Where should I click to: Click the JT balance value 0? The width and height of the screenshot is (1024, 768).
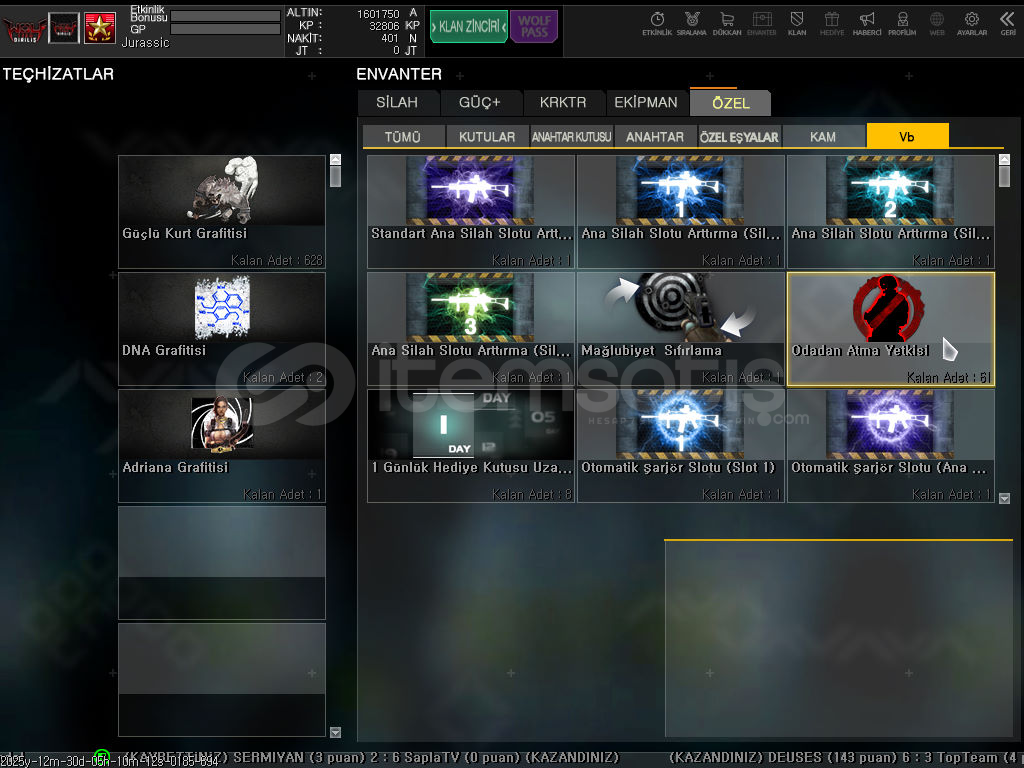coord(396,51)
